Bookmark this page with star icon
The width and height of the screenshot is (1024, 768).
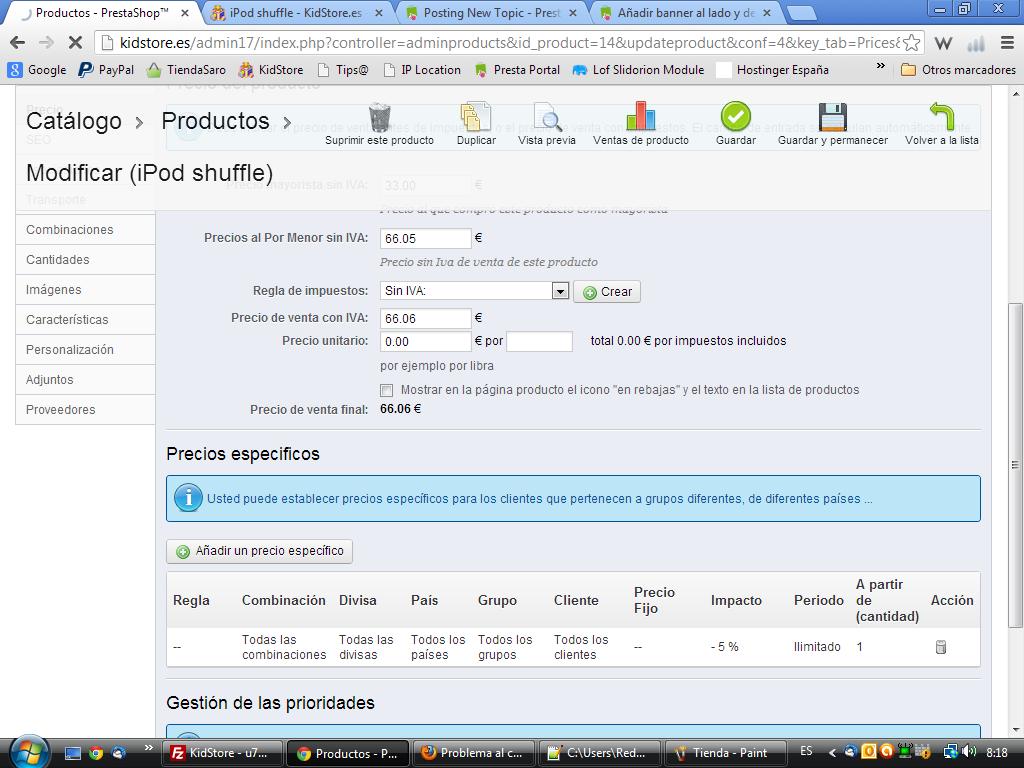912,43
